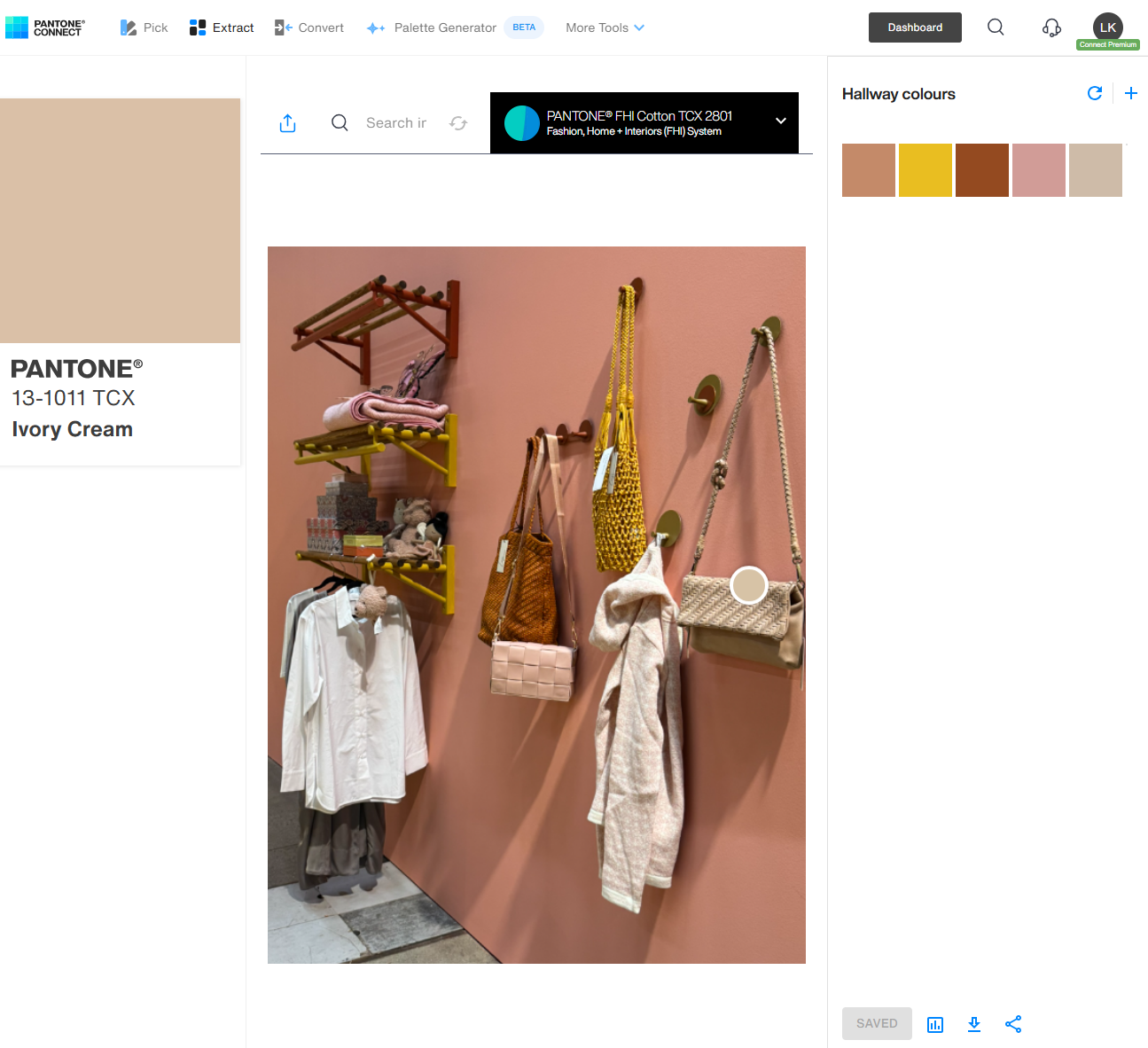Open the support headset icon

(1051, 27)
